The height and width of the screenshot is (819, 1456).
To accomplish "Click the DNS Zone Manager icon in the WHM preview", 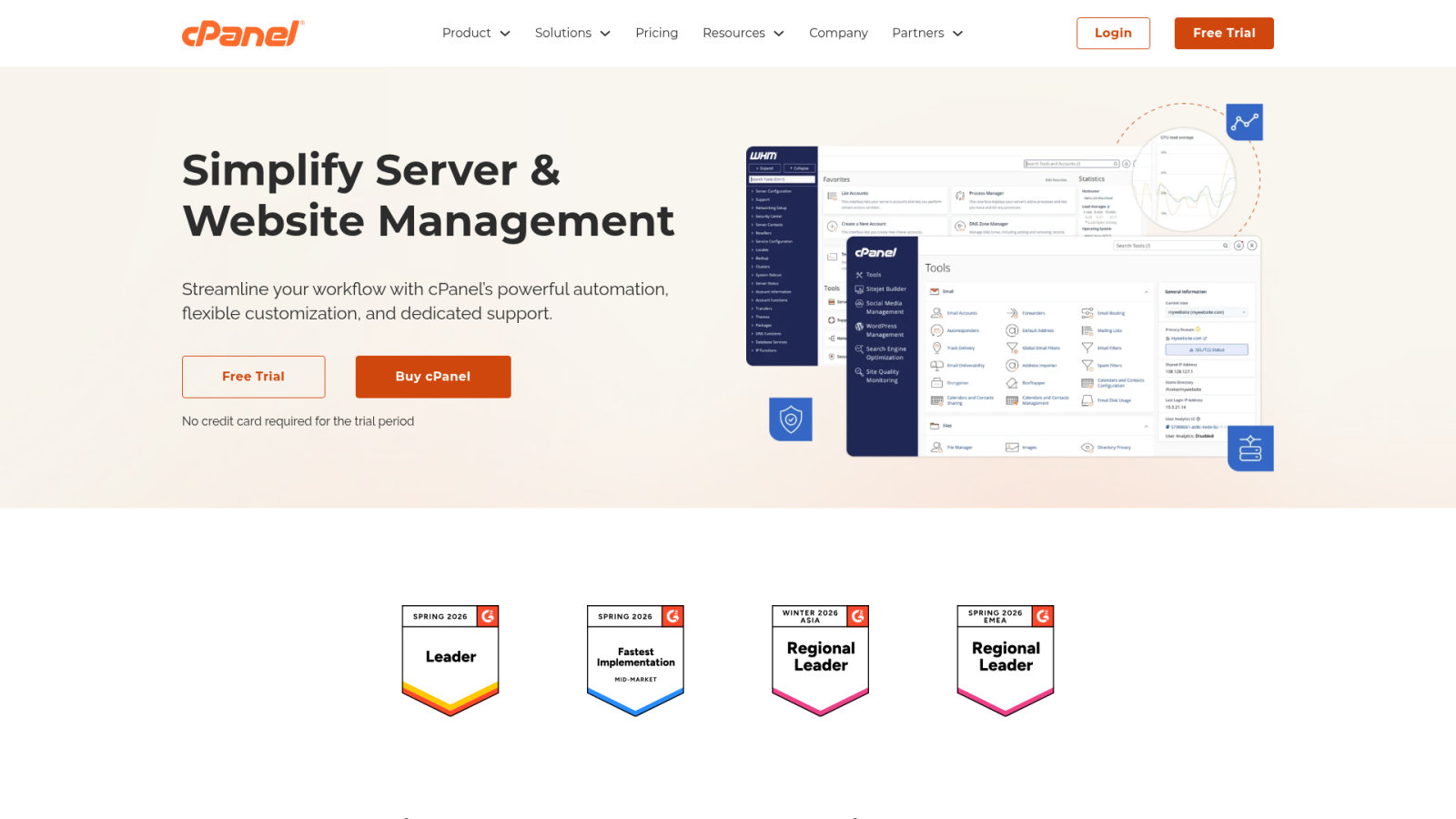I will tap(960, 226).
